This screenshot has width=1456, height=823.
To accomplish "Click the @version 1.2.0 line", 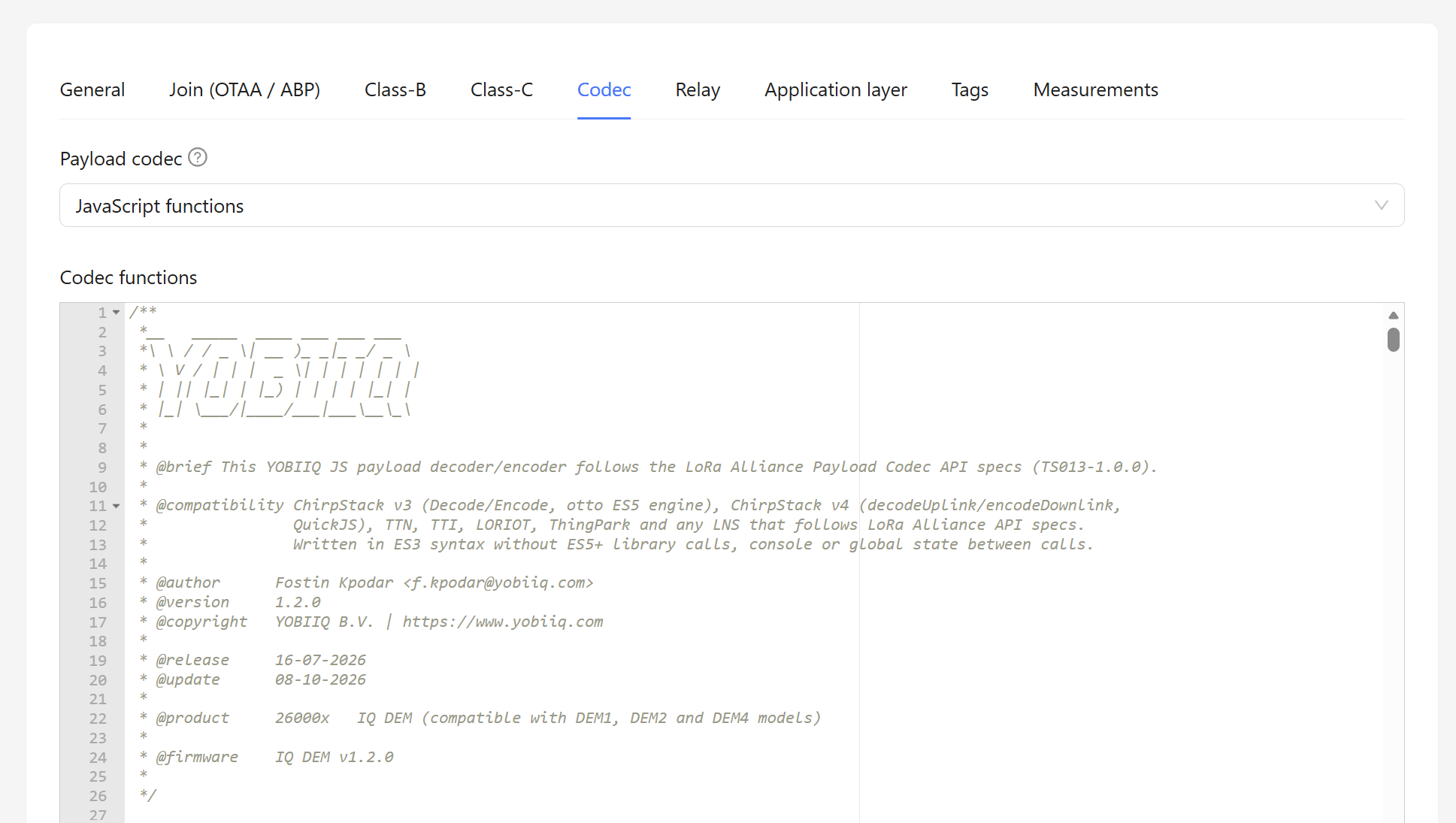I will (x=230, y=602).
